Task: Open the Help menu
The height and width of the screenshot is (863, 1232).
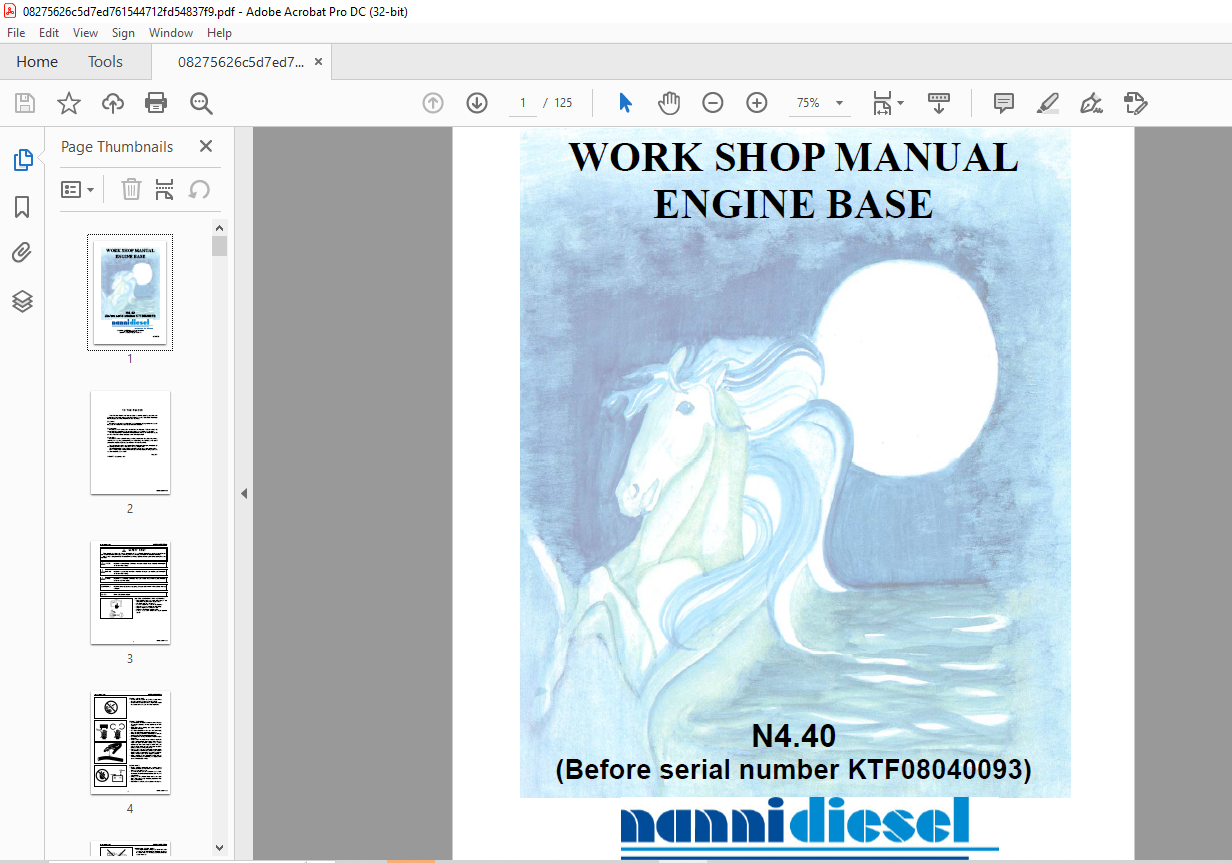Action: point(219,33)
